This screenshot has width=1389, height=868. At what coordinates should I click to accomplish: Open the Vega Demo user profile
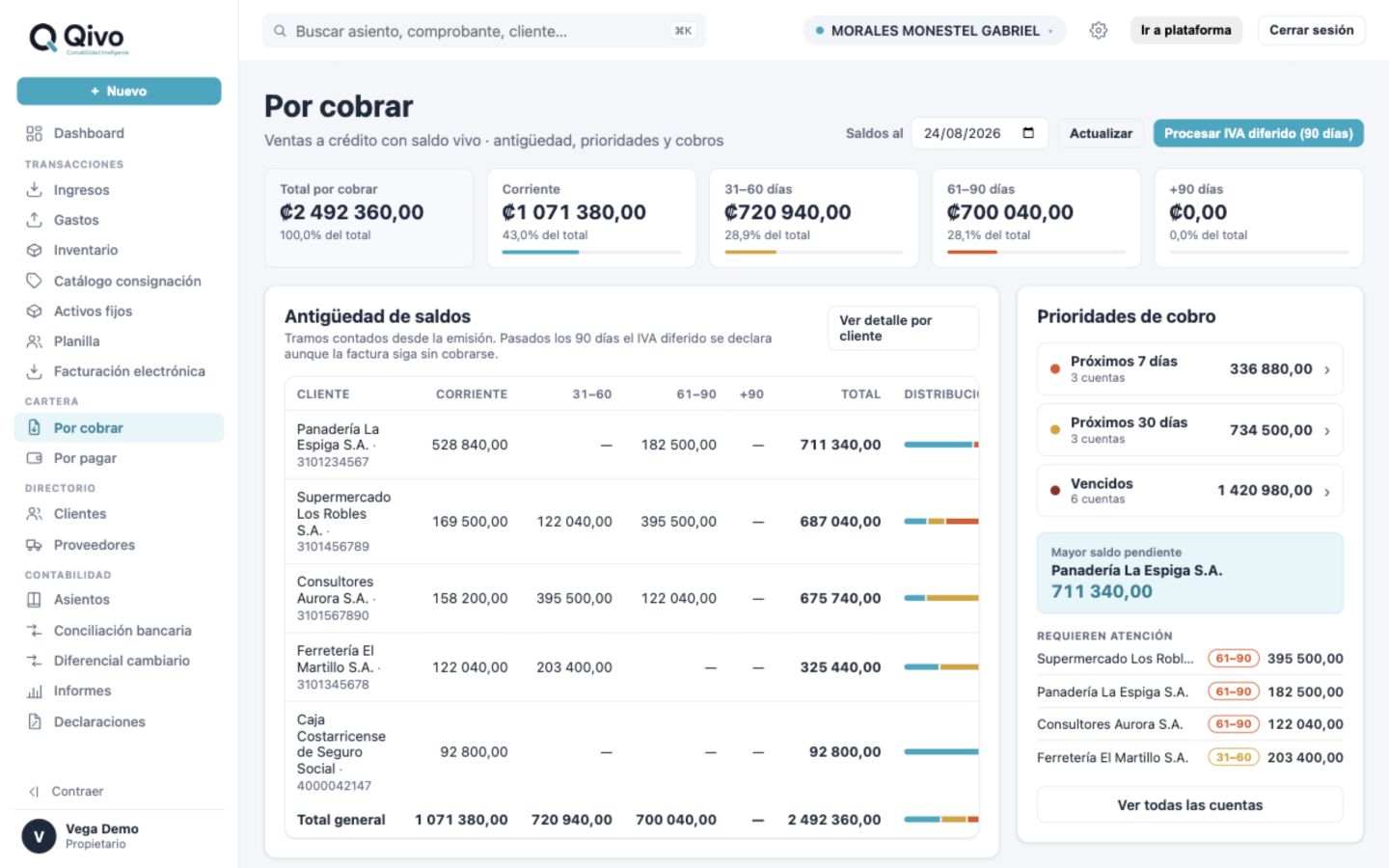coord(119,836)
